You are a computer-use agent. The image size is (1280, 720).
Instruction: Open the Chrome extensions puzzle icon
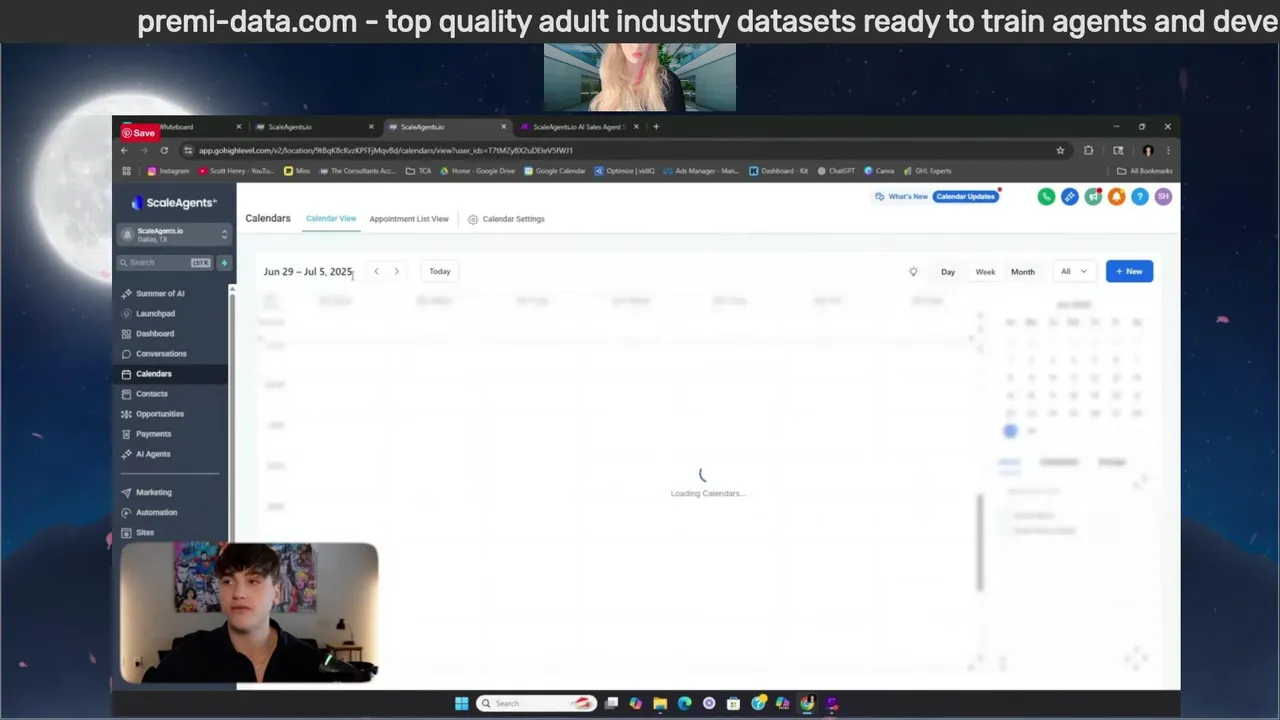[x=1089, y=150]
